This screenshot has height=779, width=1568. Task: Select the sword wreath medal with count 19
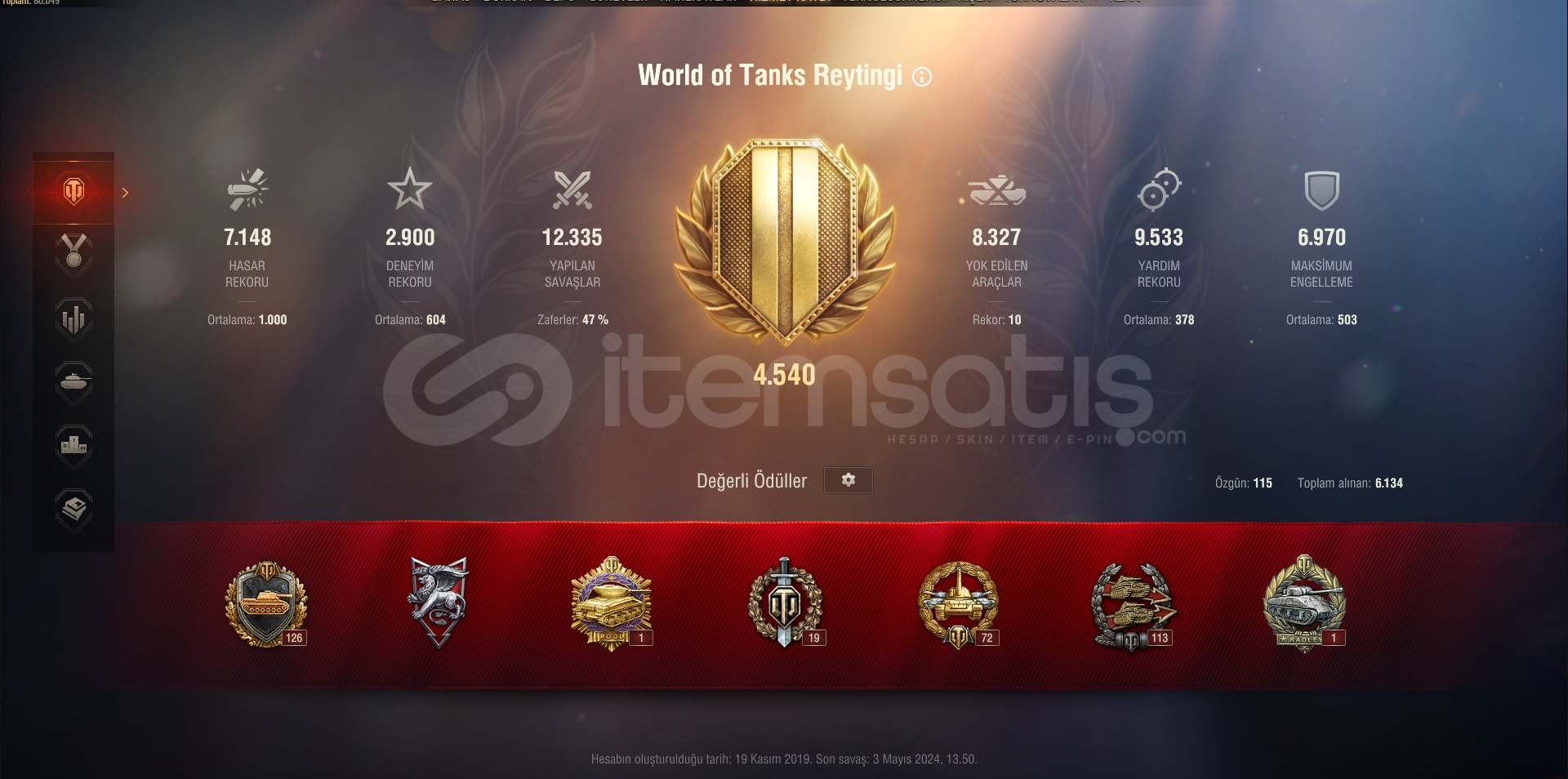click(x=786, y=603)
